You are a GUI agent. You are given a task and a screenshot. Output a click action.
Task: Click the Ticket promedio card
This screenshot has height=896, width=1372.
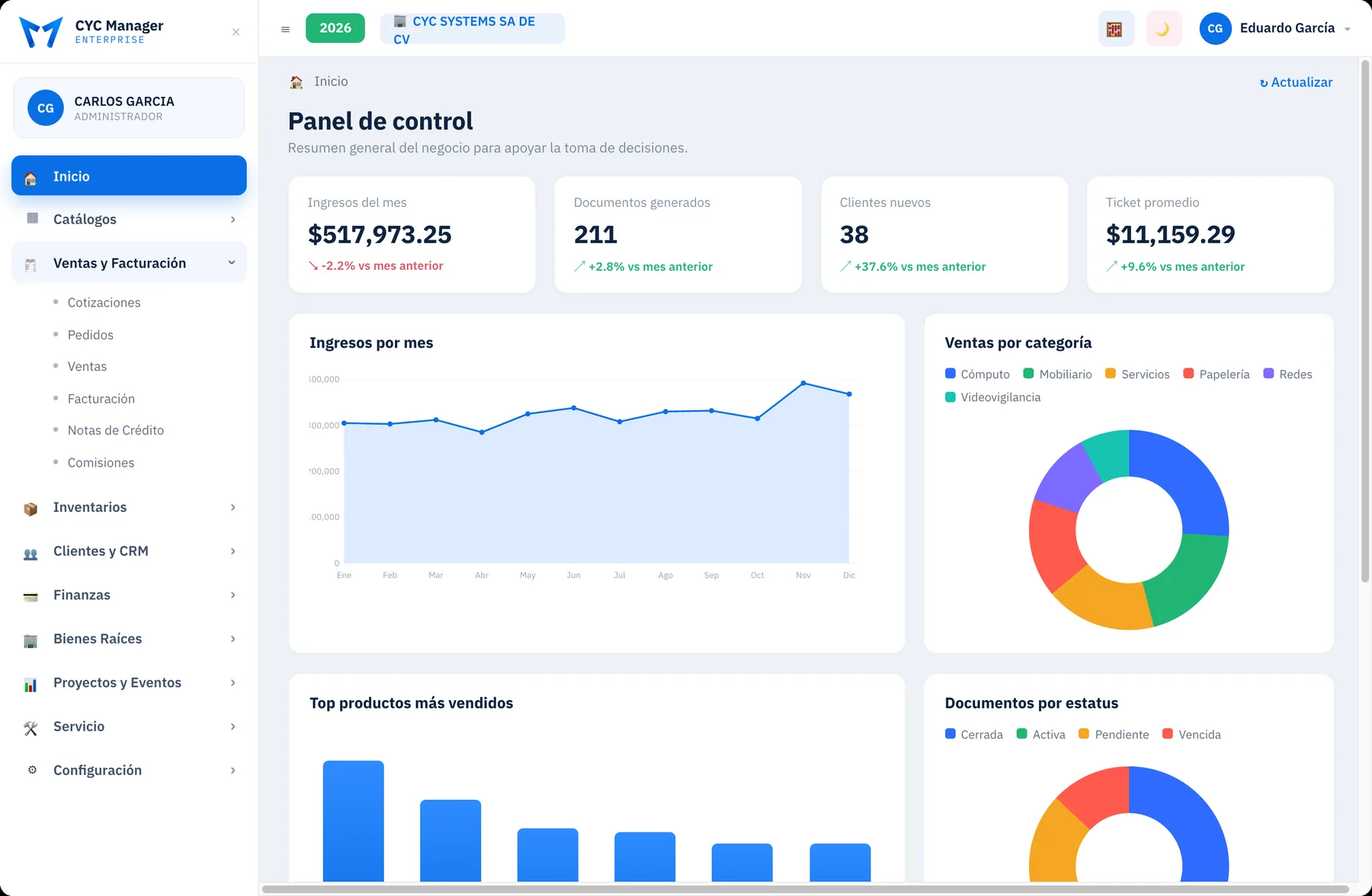pyautogui.click(x=1210, y=235)
